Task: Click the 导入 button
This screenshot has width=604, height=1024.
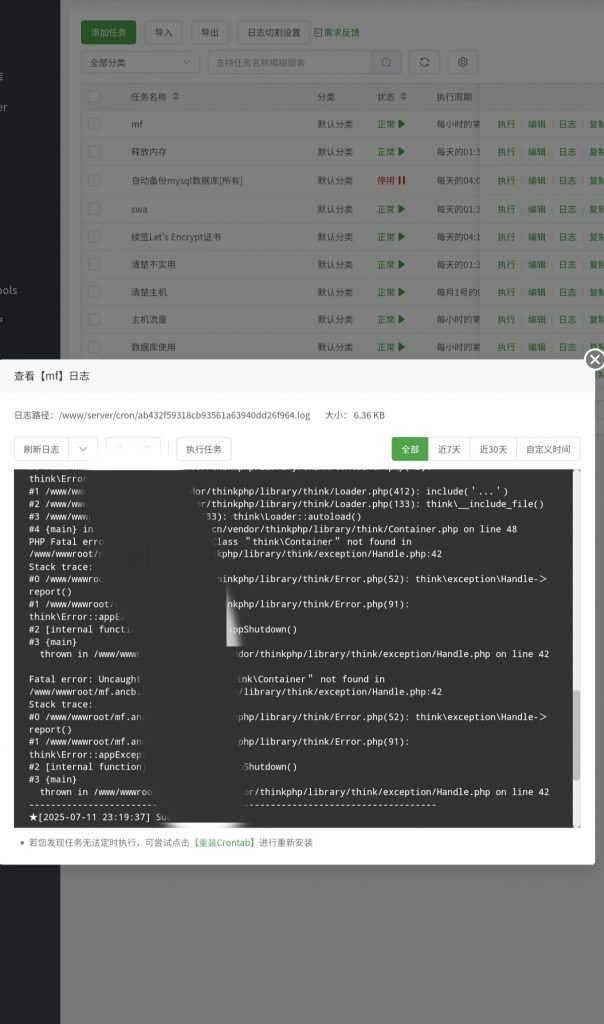Action: pos(164,32)
